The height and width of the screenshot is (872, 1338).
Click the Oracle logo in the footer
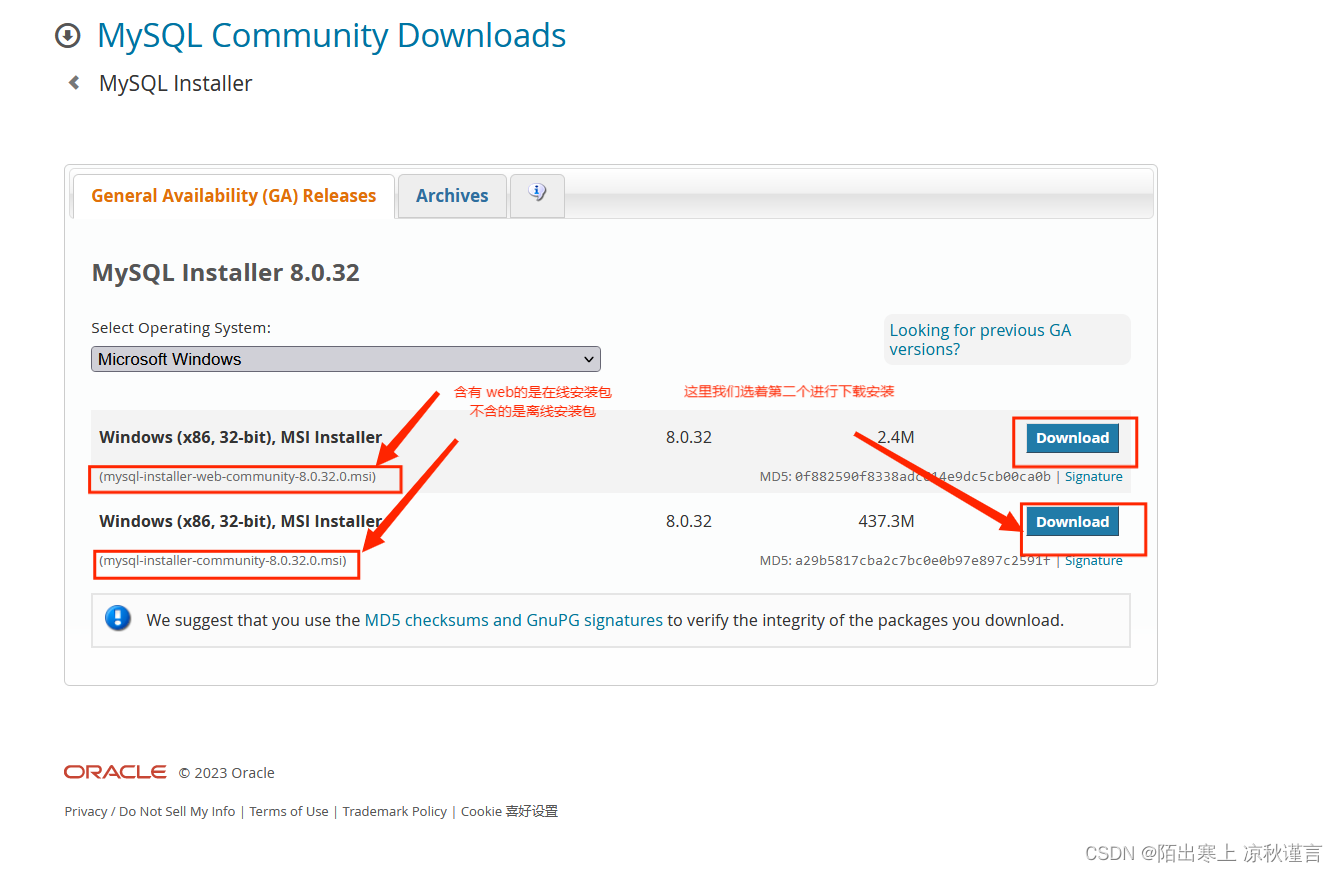[x=115, y=772]
